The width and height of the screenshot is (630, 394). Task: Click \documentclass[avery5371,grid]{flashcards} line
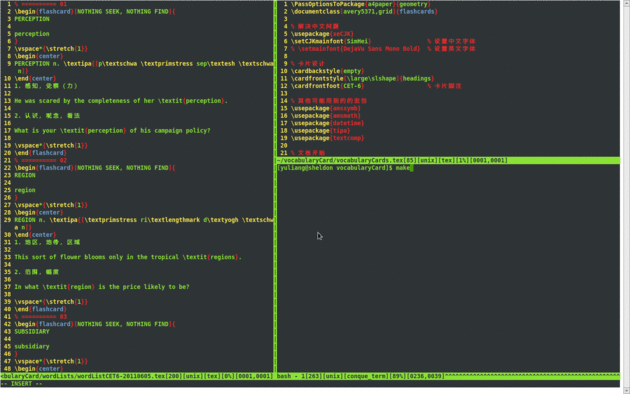364,12
